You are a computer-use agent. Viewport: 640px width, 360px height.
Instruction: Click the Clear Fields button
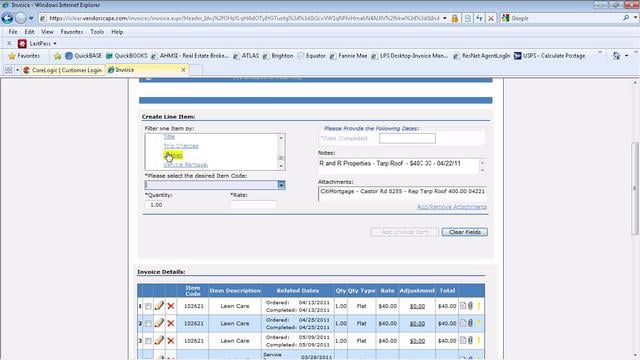click(x=464, y=232)
